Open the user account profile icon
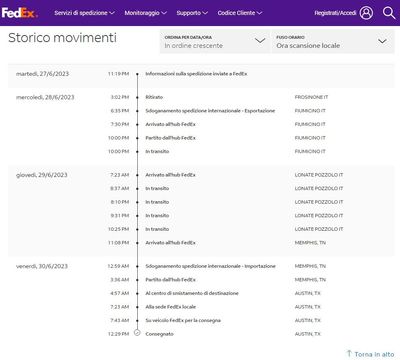This screenshot has height=360, width=400. 366,13
